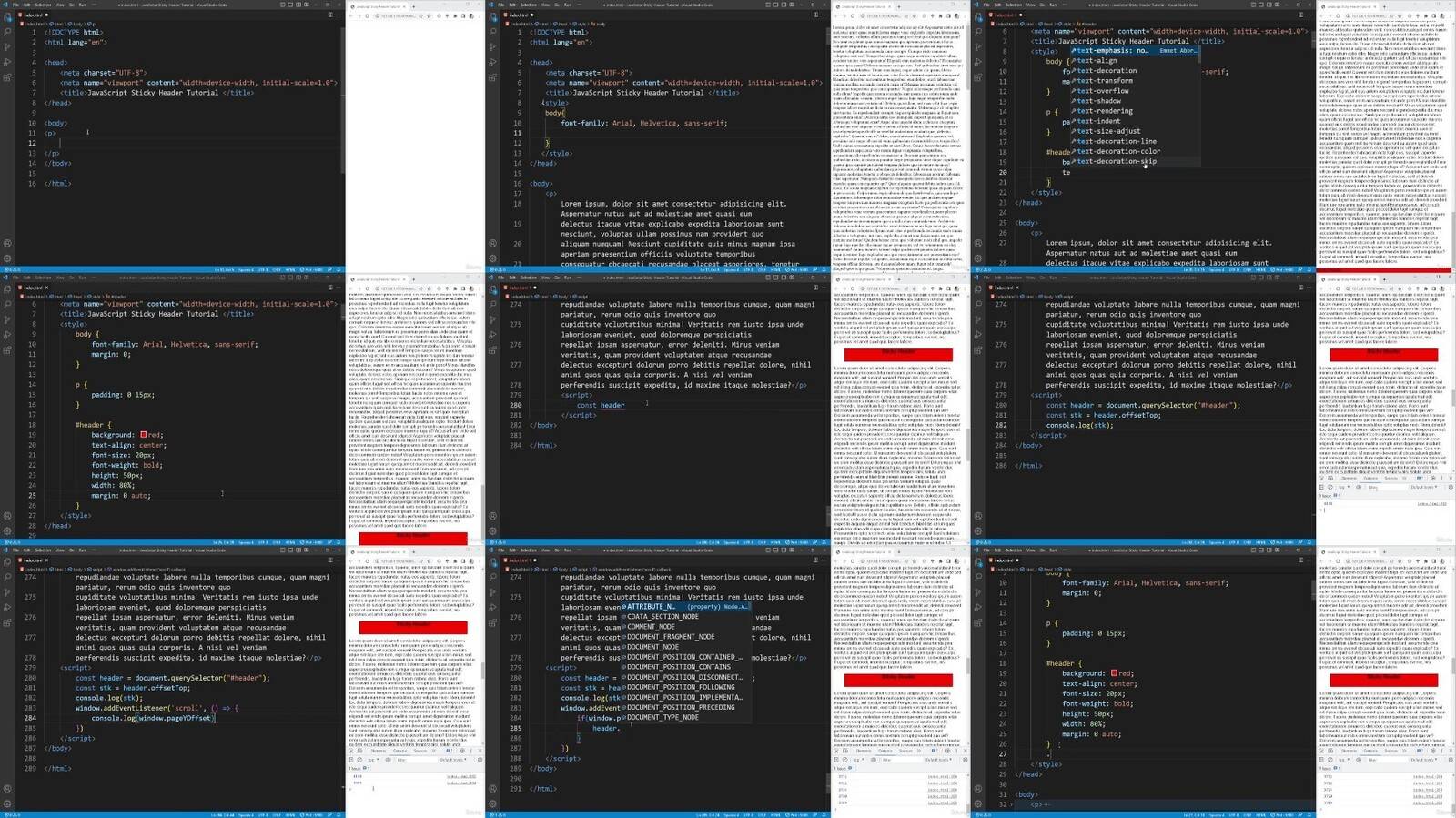Clear the console in frame ending at line 286
Viewport: 1456px width, 818px height.
pyautogui.click(x=1330, y=488)
